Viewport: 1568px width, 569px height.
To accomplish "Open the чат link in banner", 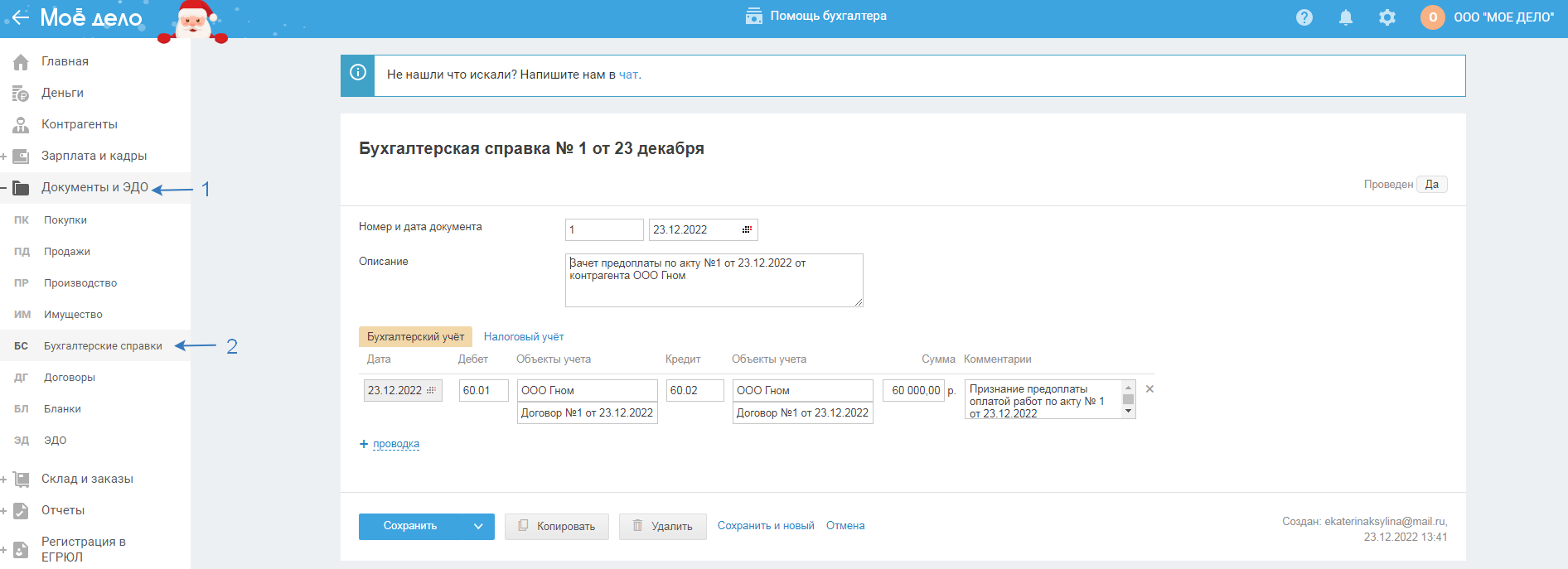I will coord(628,75).
